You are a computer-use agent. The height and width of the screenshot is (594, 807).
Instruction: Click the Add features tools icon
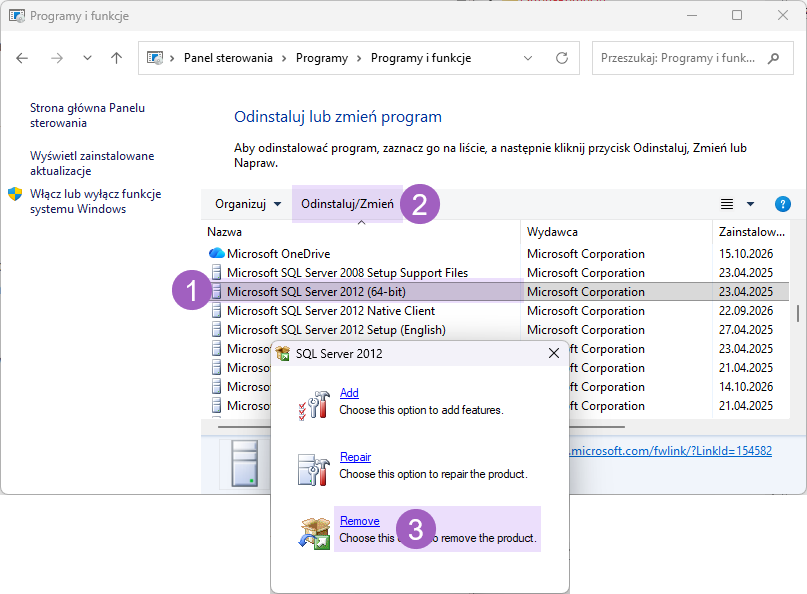coord(314,405)
